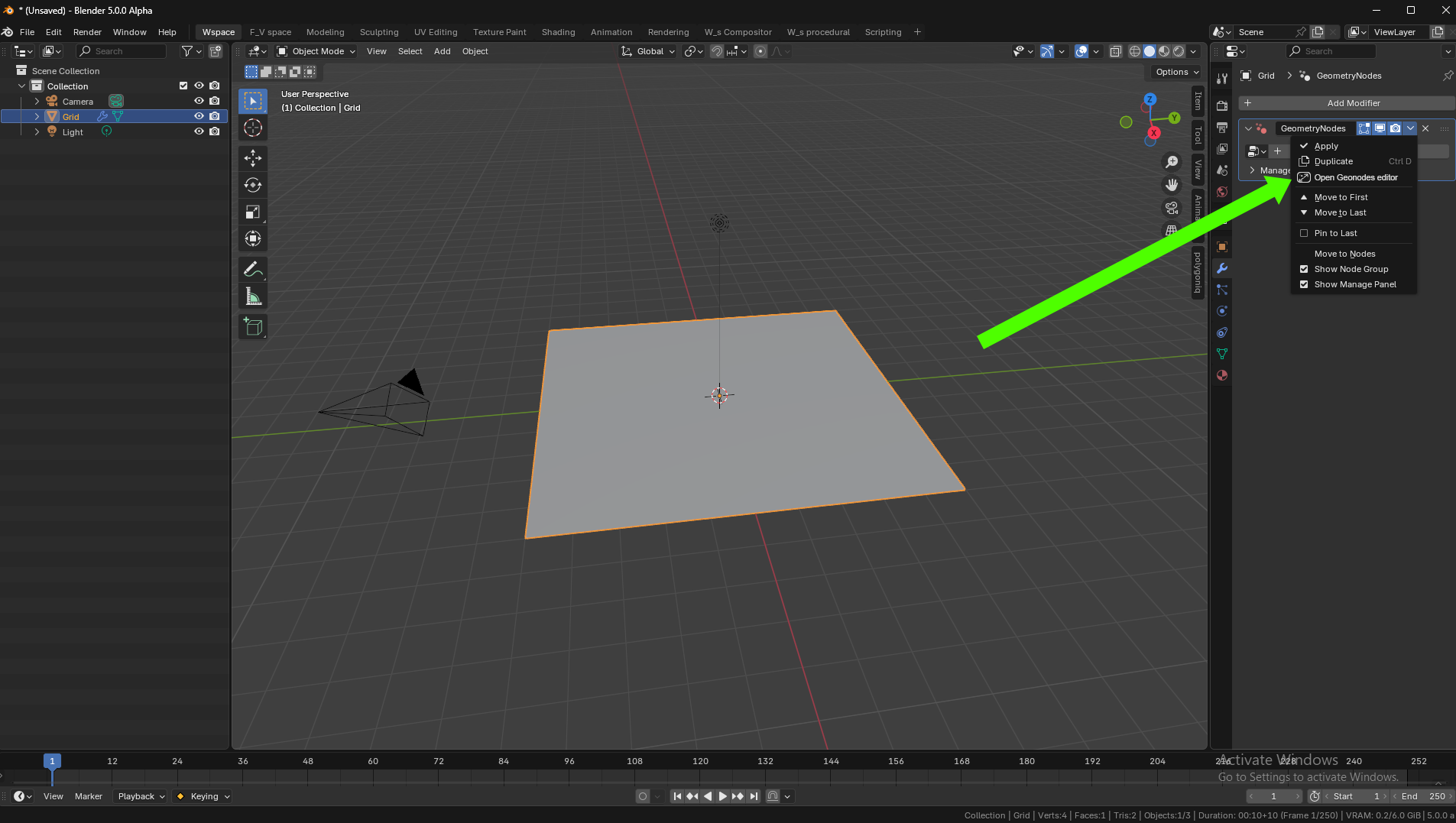
Task: Open the Material properties tab icon
Action: tap(1222, 375)
